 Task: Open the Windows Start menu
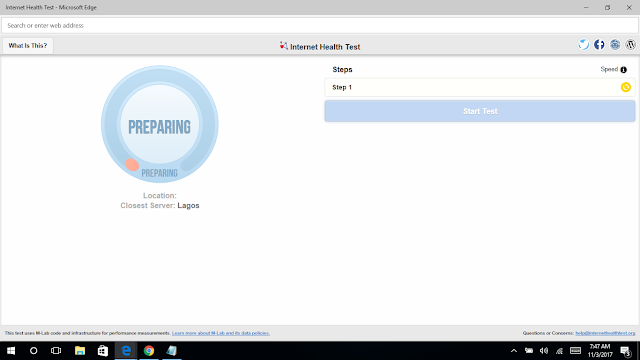point(11,351)
